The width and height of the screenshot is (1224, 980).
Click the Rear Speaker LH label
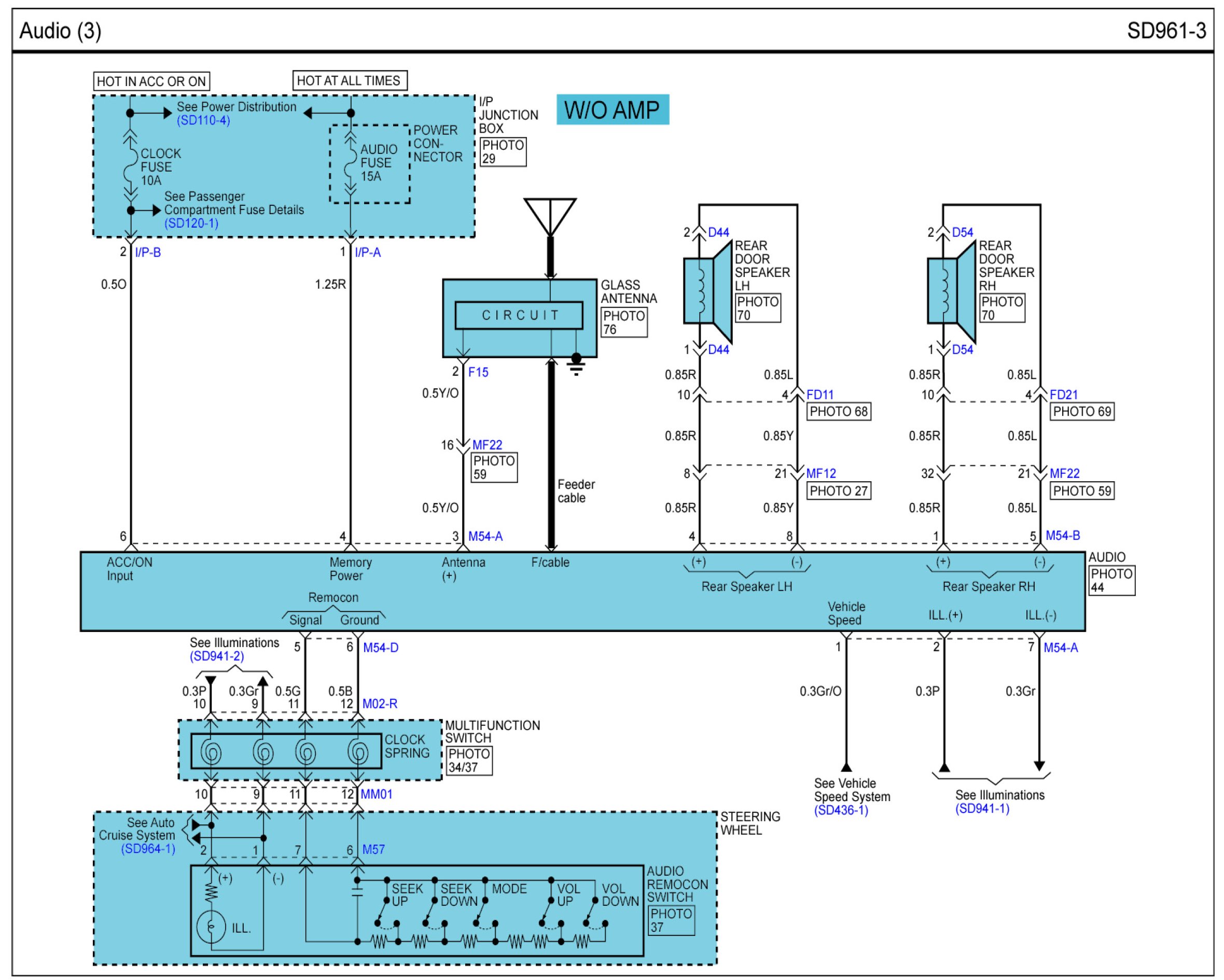(x=746, y=587)
